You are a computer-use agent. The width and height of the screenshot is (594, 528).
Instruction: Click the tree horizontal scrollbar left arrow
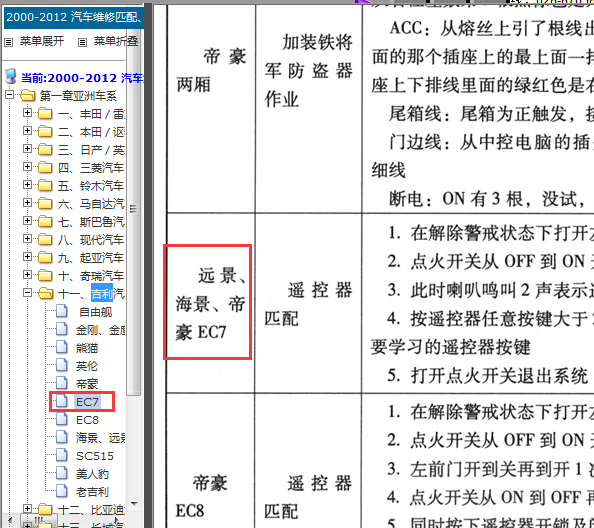coord(10,521)
